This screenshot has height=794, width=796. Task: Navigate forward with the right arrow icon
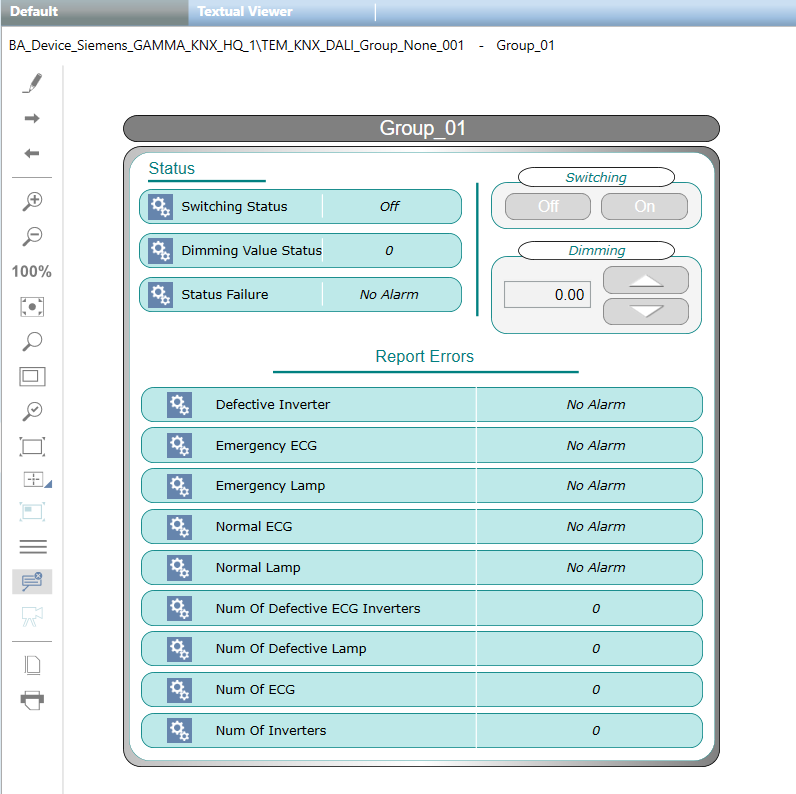tap(32, 118)
